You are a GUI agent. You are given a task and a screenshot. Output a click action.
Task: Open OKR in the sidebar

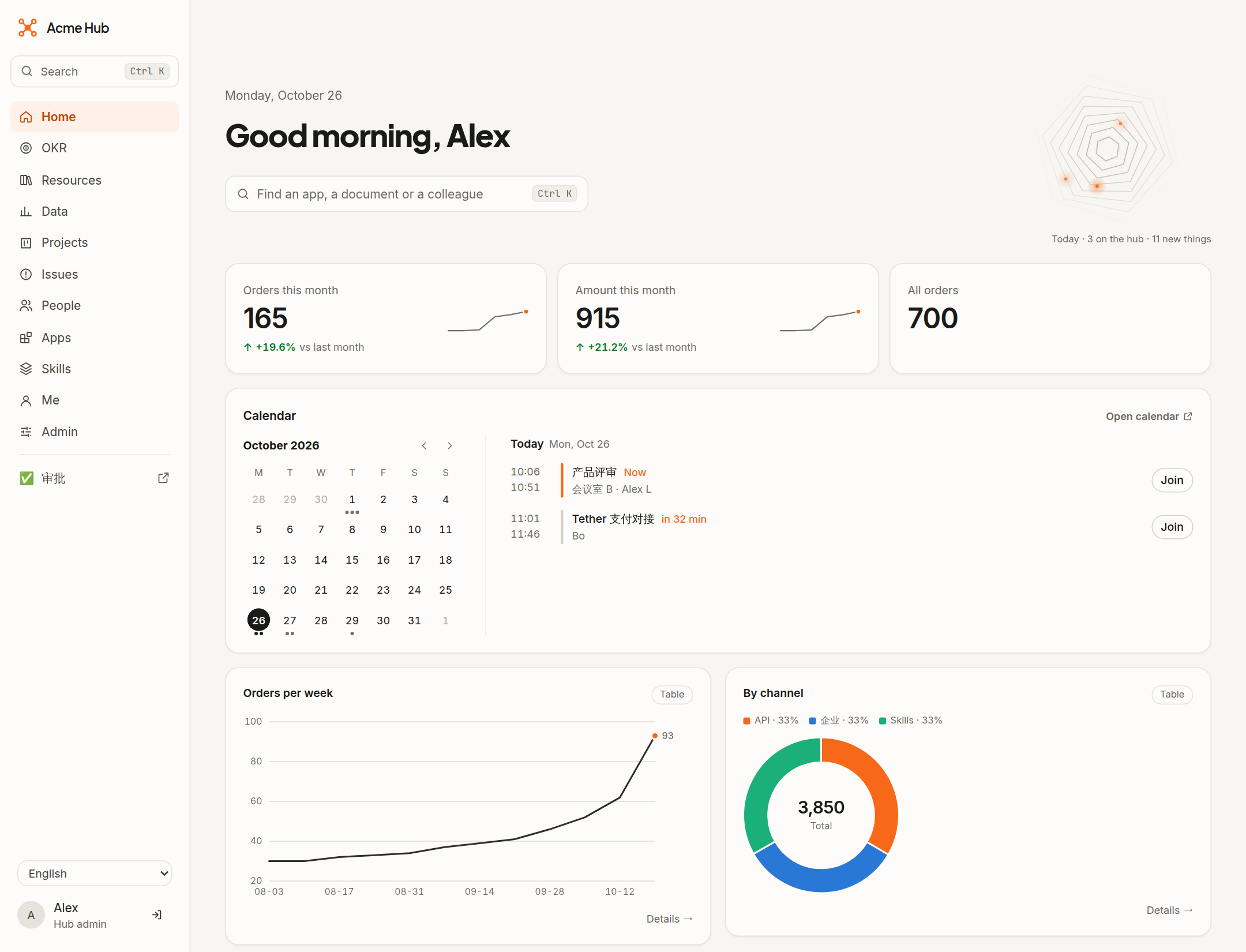[x=95, y=148]
